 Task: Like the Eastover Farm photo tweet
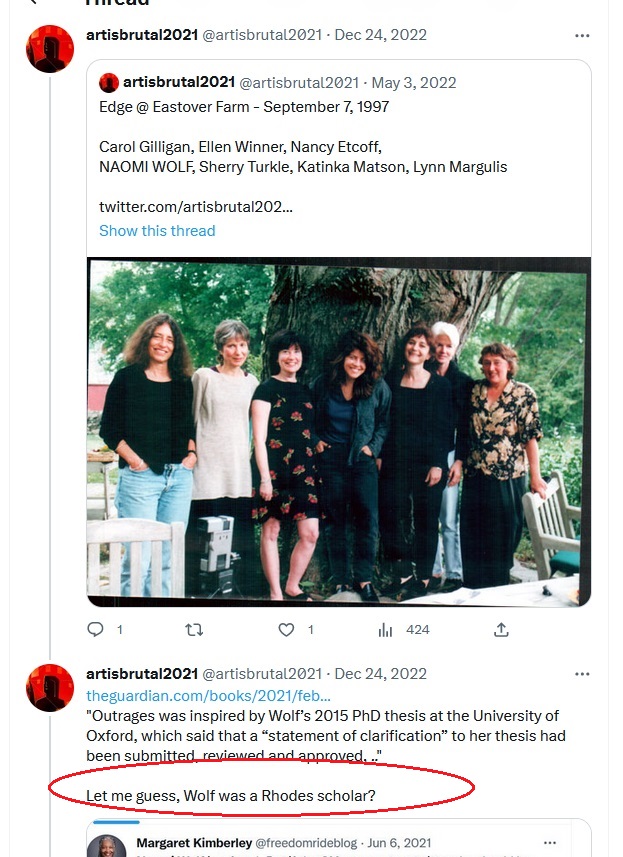click(x=287, y=630)
